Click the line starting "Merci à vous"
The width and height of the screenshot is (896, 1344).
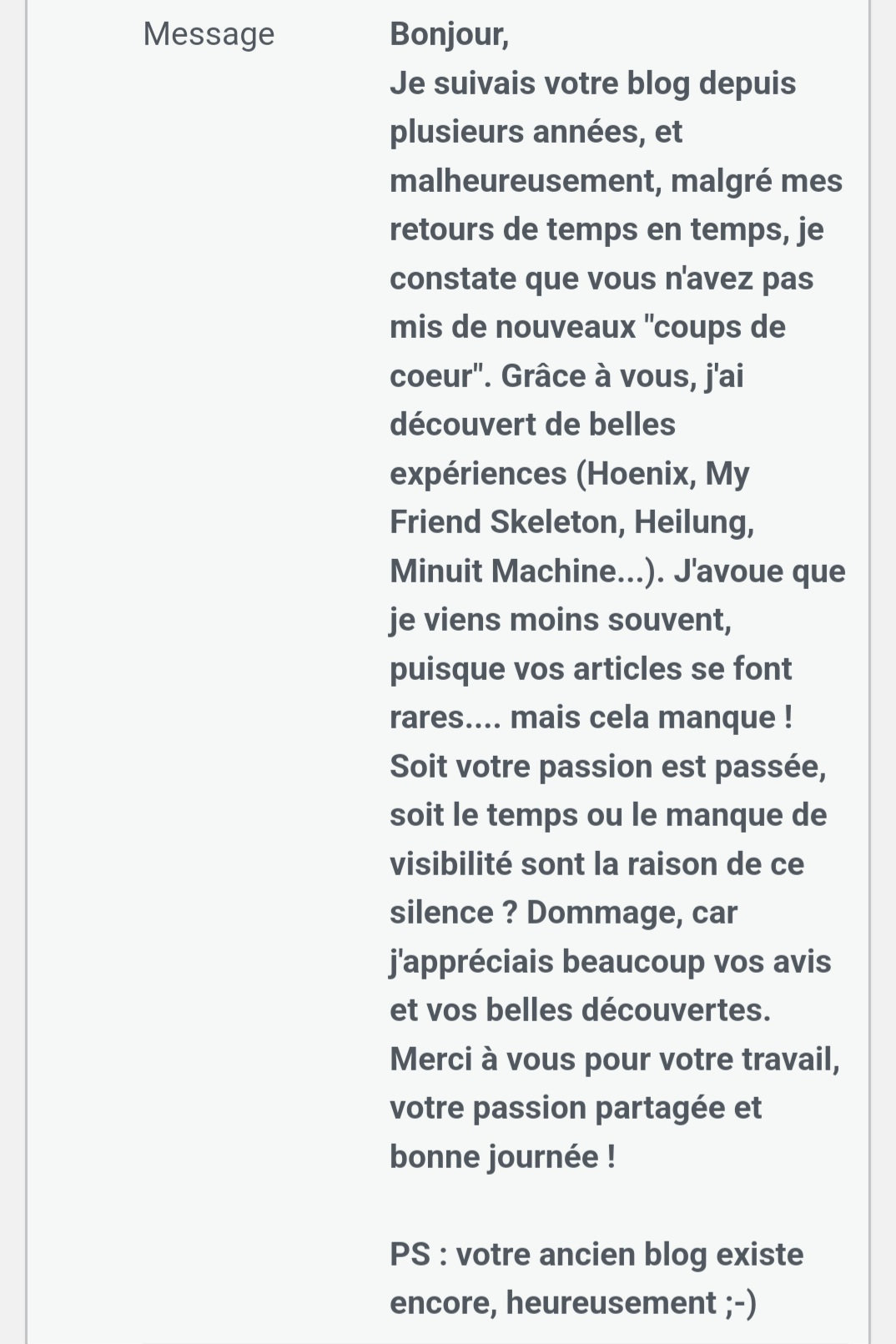(x=615, y=1060)
